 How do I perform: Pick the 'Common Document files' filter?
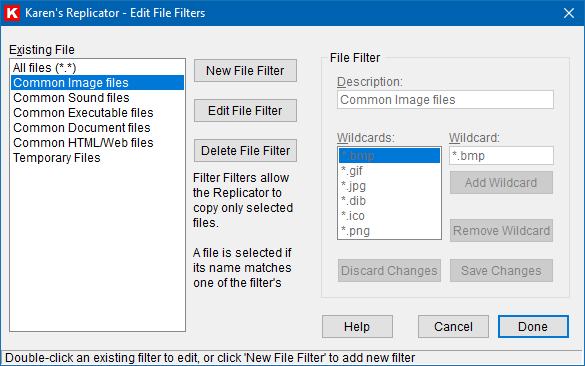point(97,128)
